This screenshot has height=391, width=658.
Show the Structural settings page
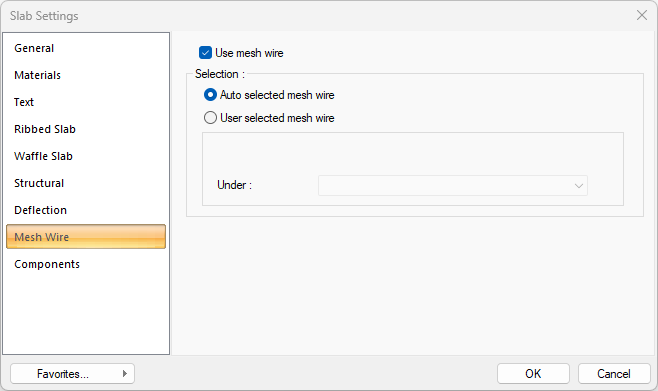pyautogui.click(x=39, y=183)
